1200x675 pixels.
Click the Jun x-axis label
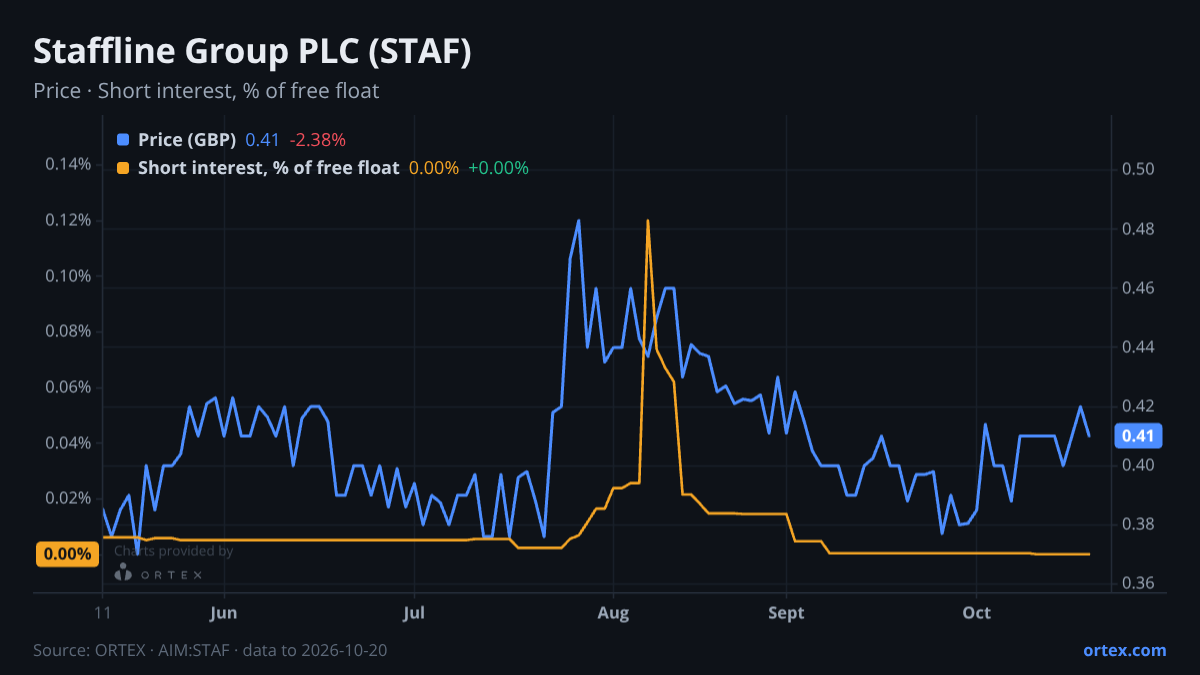[225, 612]
